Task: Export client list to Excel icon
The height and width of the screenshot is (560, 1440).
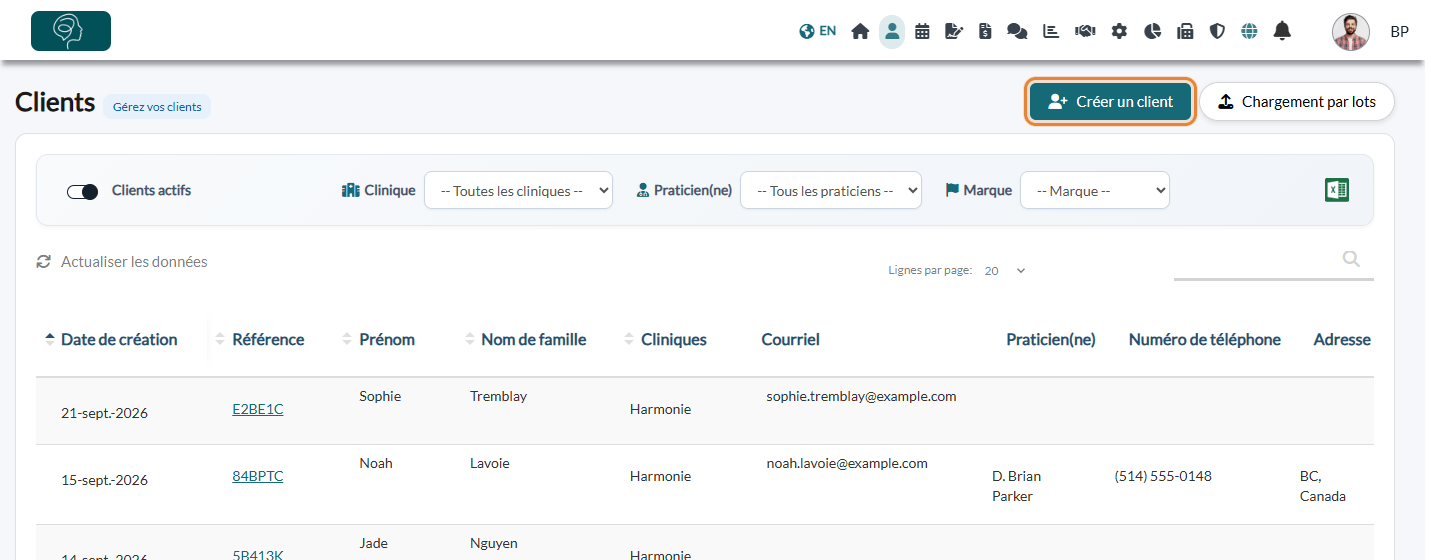Action: coord(1337,190)
